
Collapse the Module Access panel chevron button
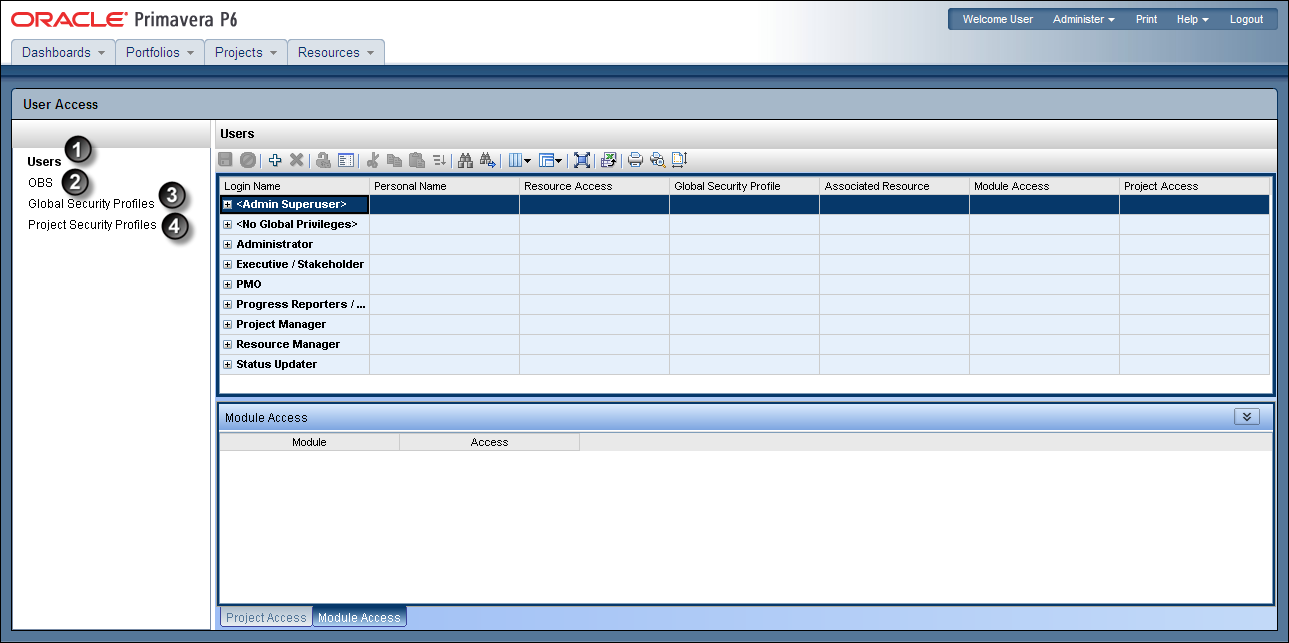tap(1247, 417)
